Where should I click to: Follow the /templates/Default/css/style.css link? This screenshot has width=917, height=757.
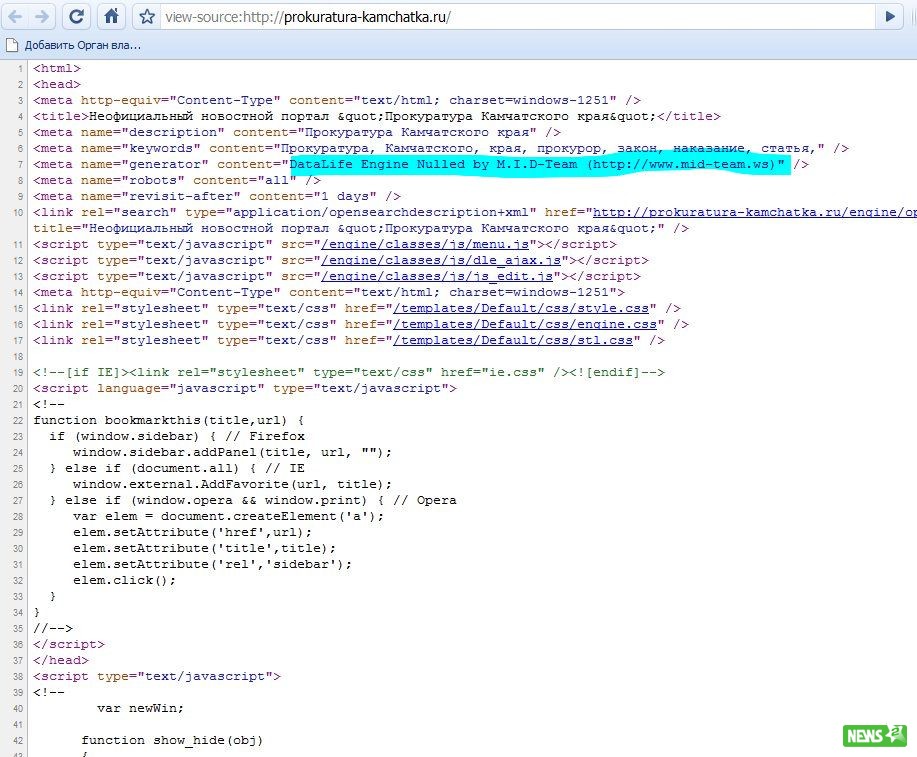[x=521, y=308]
